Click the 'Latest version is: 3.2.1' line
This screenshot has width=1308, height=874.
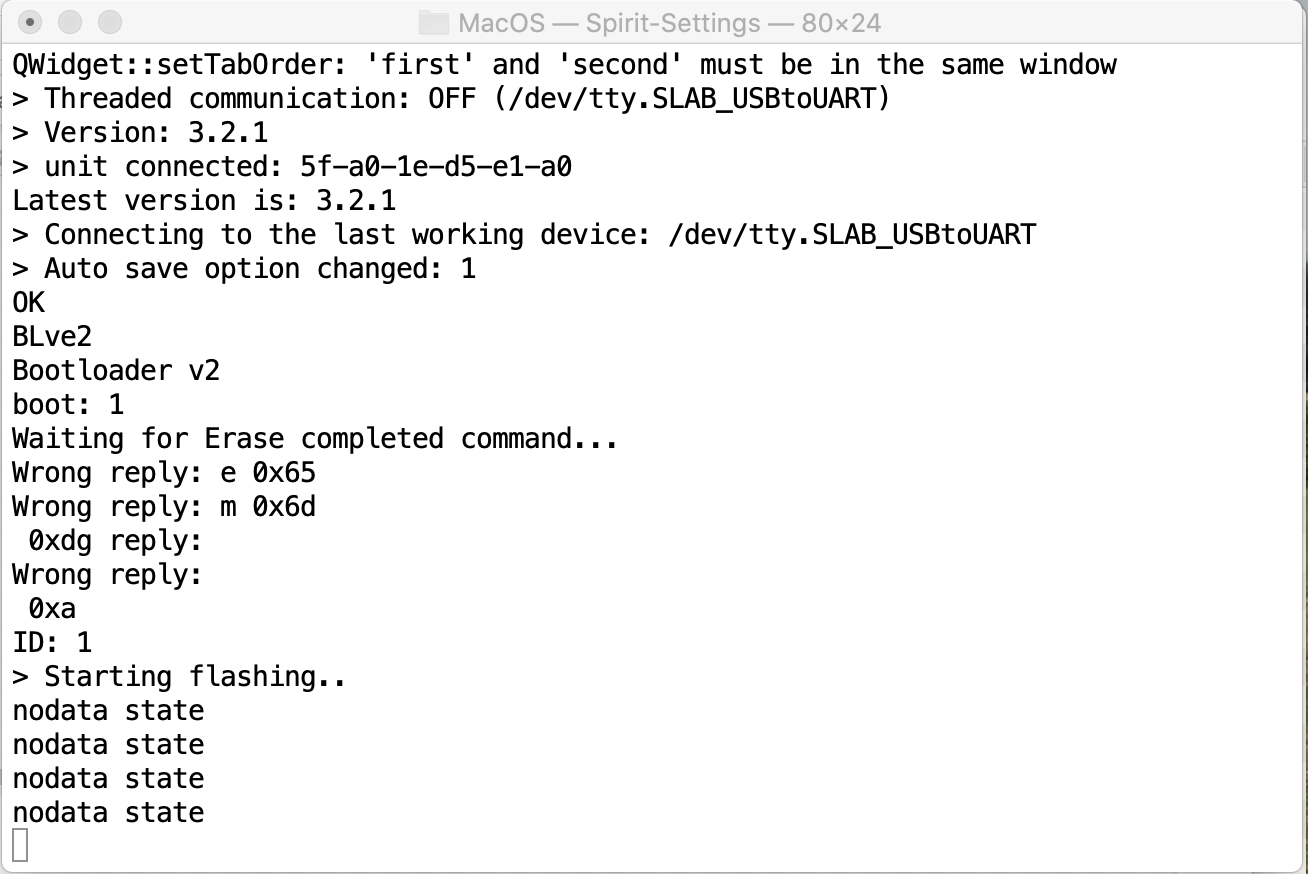204,201
